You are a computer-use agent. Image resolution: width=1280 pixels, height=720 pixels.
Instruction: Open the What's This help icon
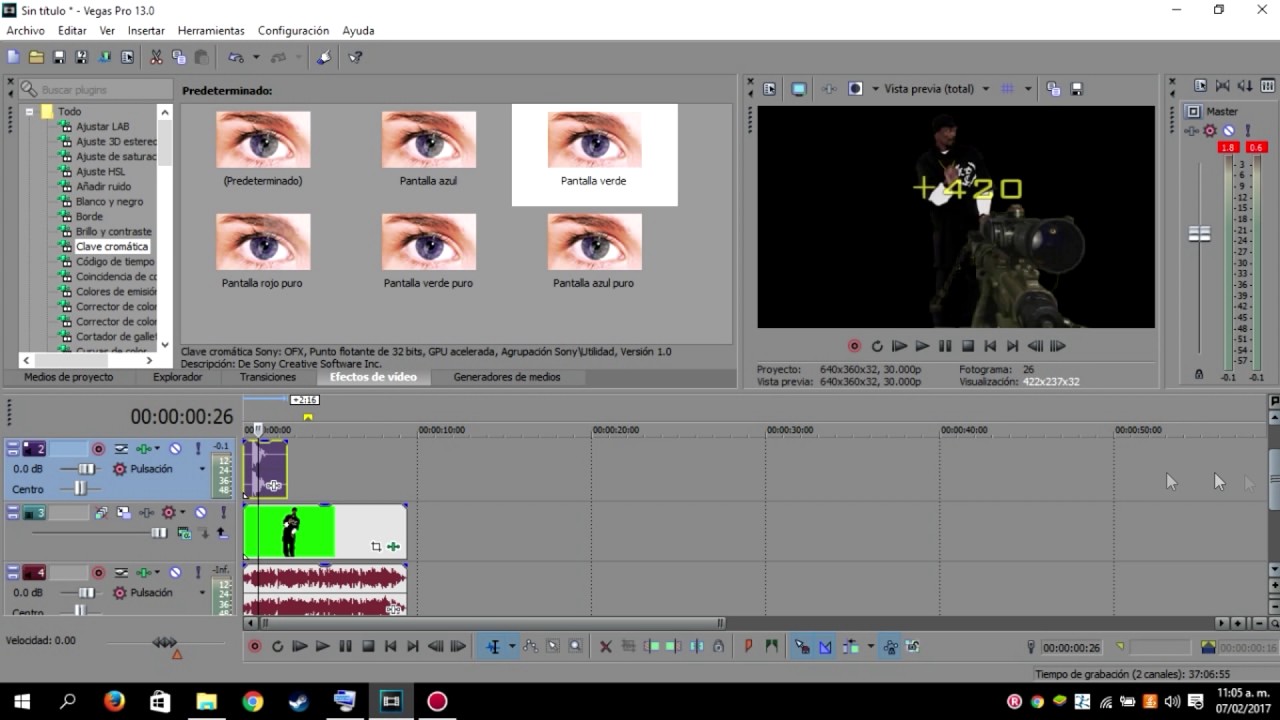[354, 57]
